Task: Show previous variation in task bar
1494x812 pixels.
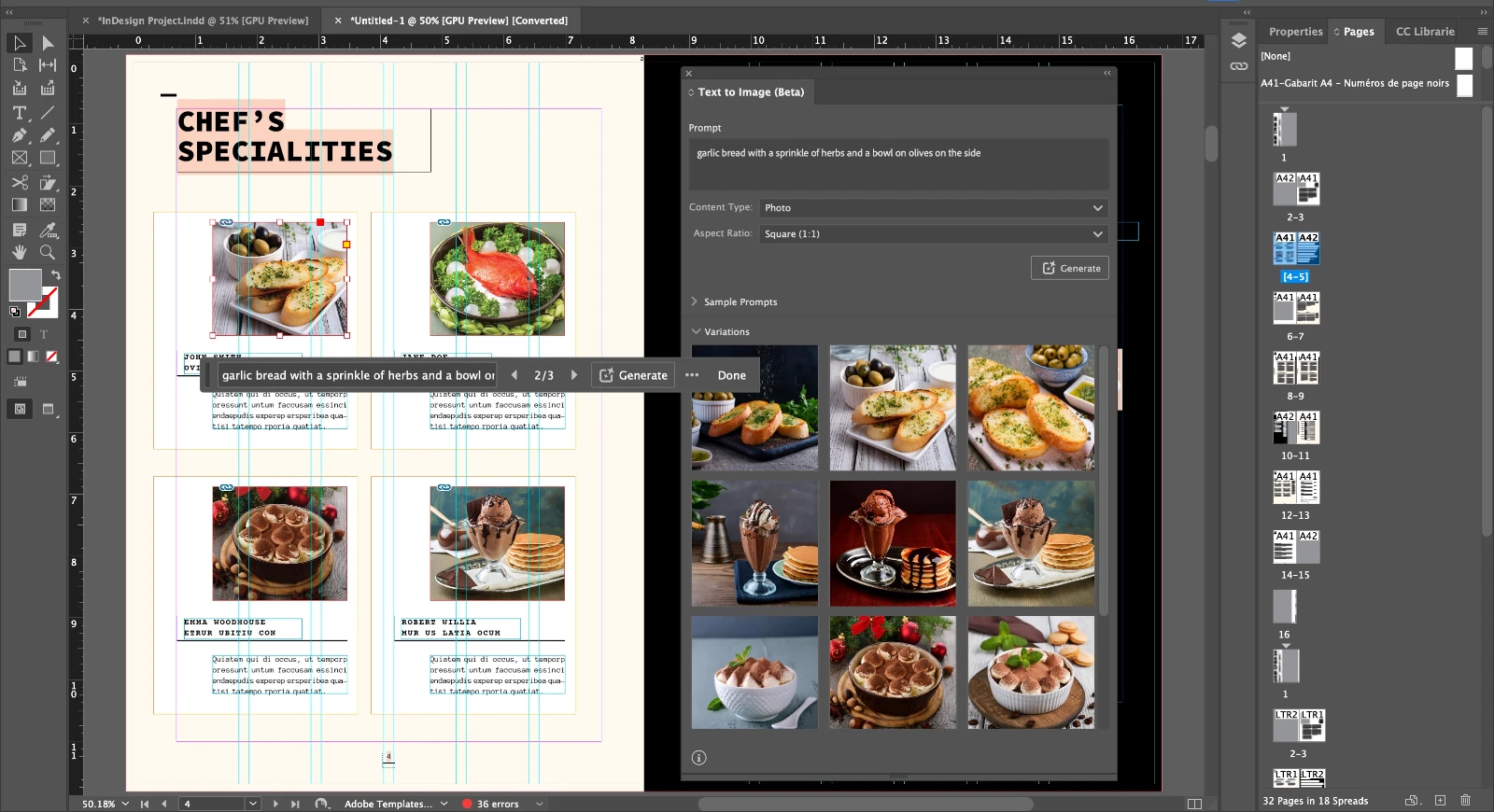Action: pyautogui.click(x=514, y=375)
